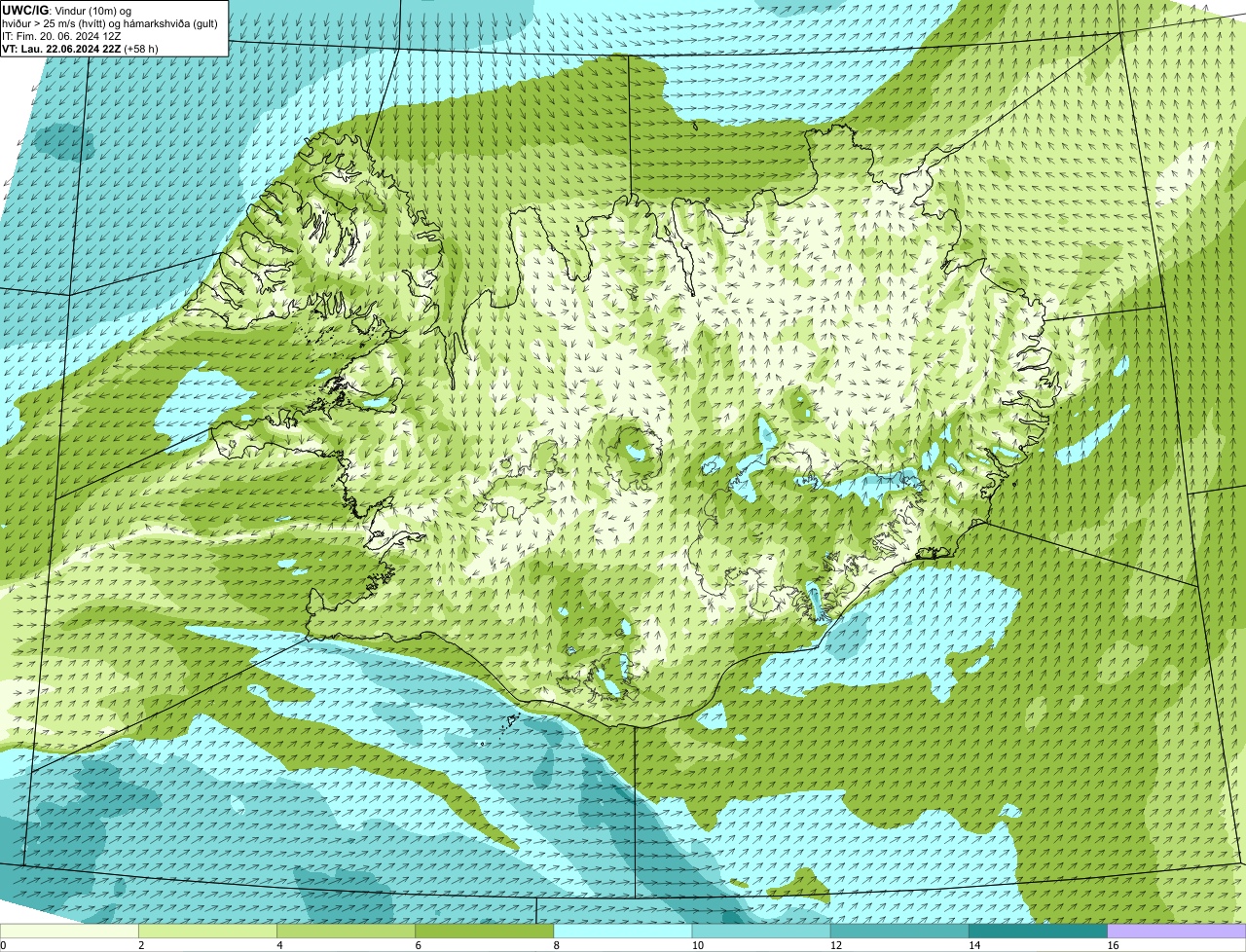This screenshot has width=1246, height=952.
Task: Click the legend scale label "14"
Action: click(x=973, y=945)
